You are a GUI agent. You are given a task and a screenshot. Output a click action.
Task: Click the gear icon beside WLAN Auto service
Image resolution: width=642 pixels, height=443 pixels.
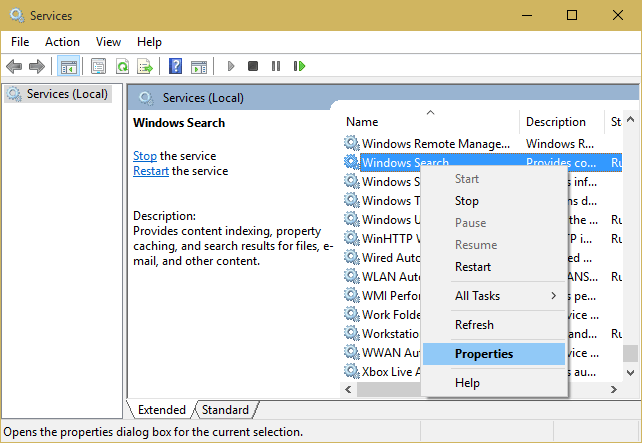click(x=351, y=276)
